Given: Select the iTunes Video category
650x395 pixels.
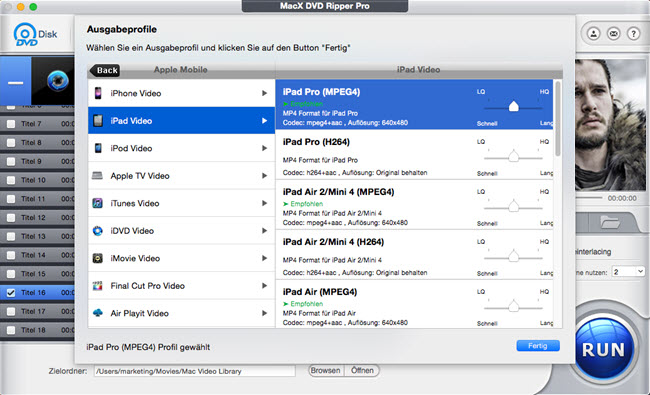Looking at the screenshot, I should click(182, 203).
